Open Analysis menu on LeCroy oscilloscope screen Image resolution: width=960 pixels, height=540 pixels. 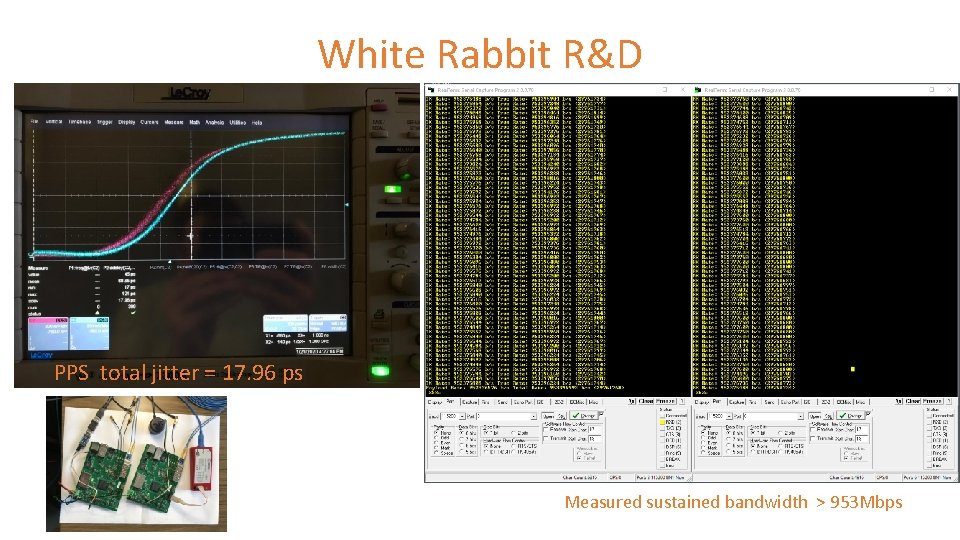pos(214,122)
